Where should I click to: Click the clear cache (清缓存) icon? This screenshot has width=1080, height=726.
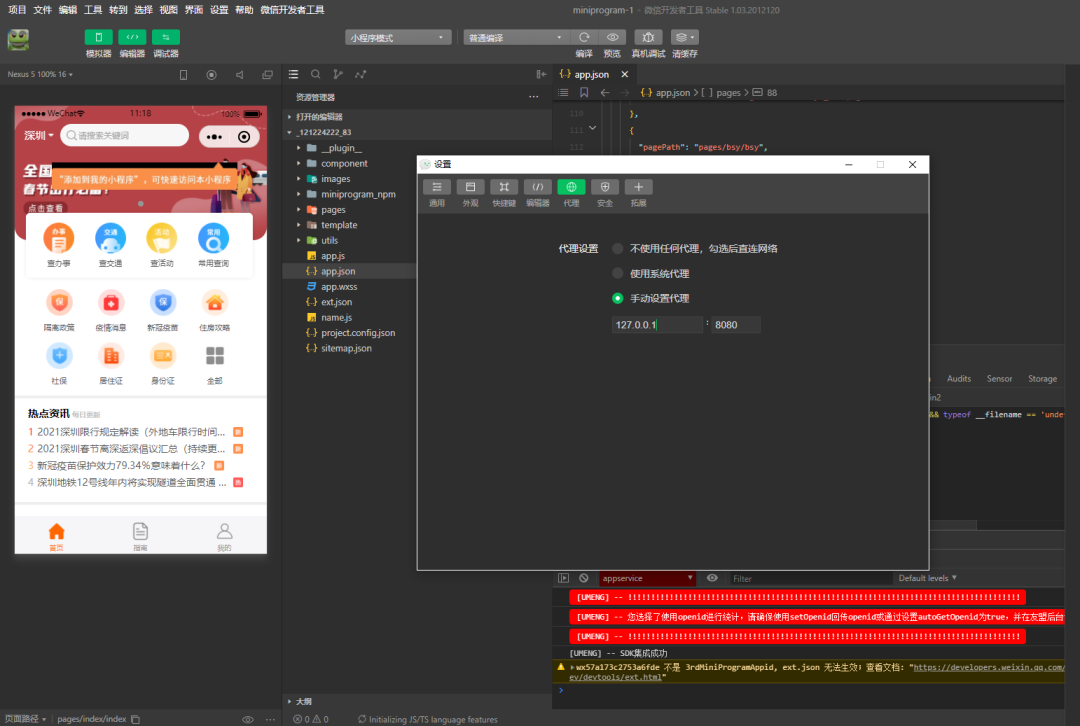(x=685, y=37)
